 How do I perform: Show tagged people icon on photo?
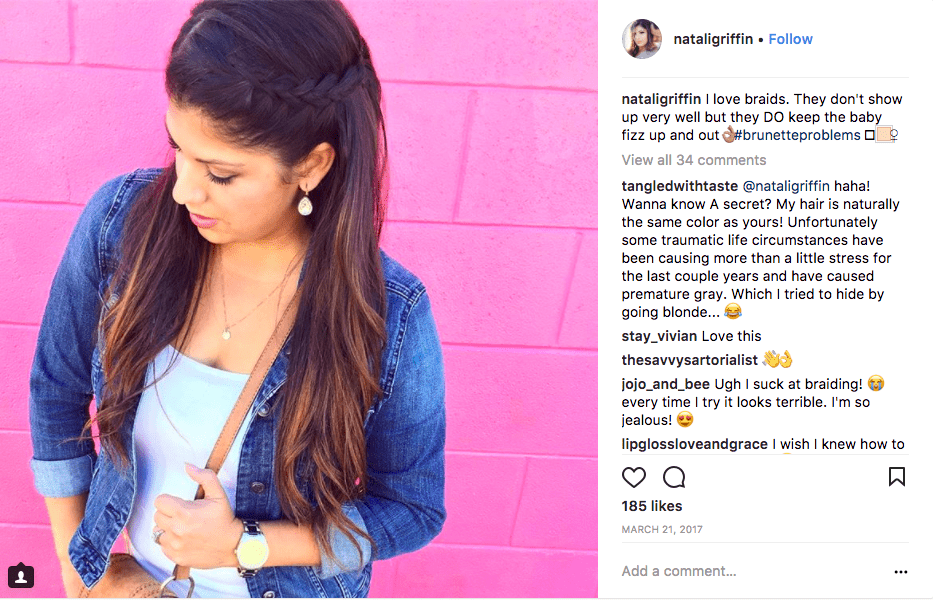coord(21,576)
